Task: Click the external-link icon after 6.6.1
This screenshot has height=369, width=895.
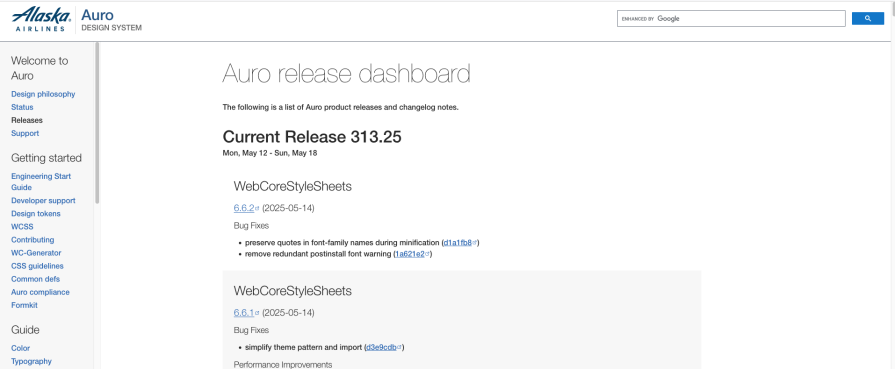Action: pyautogui.click(x=257, y=313)
